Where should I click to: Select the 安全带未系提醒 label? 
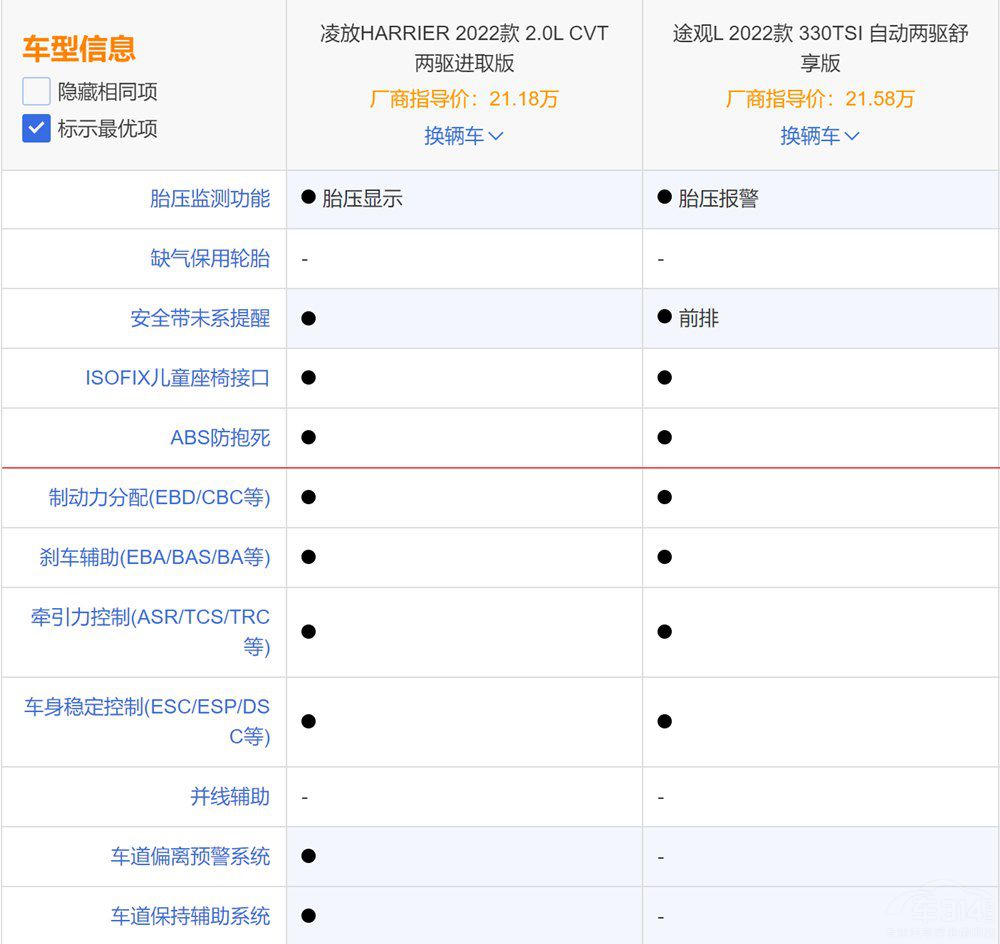[x=200, y=319]
